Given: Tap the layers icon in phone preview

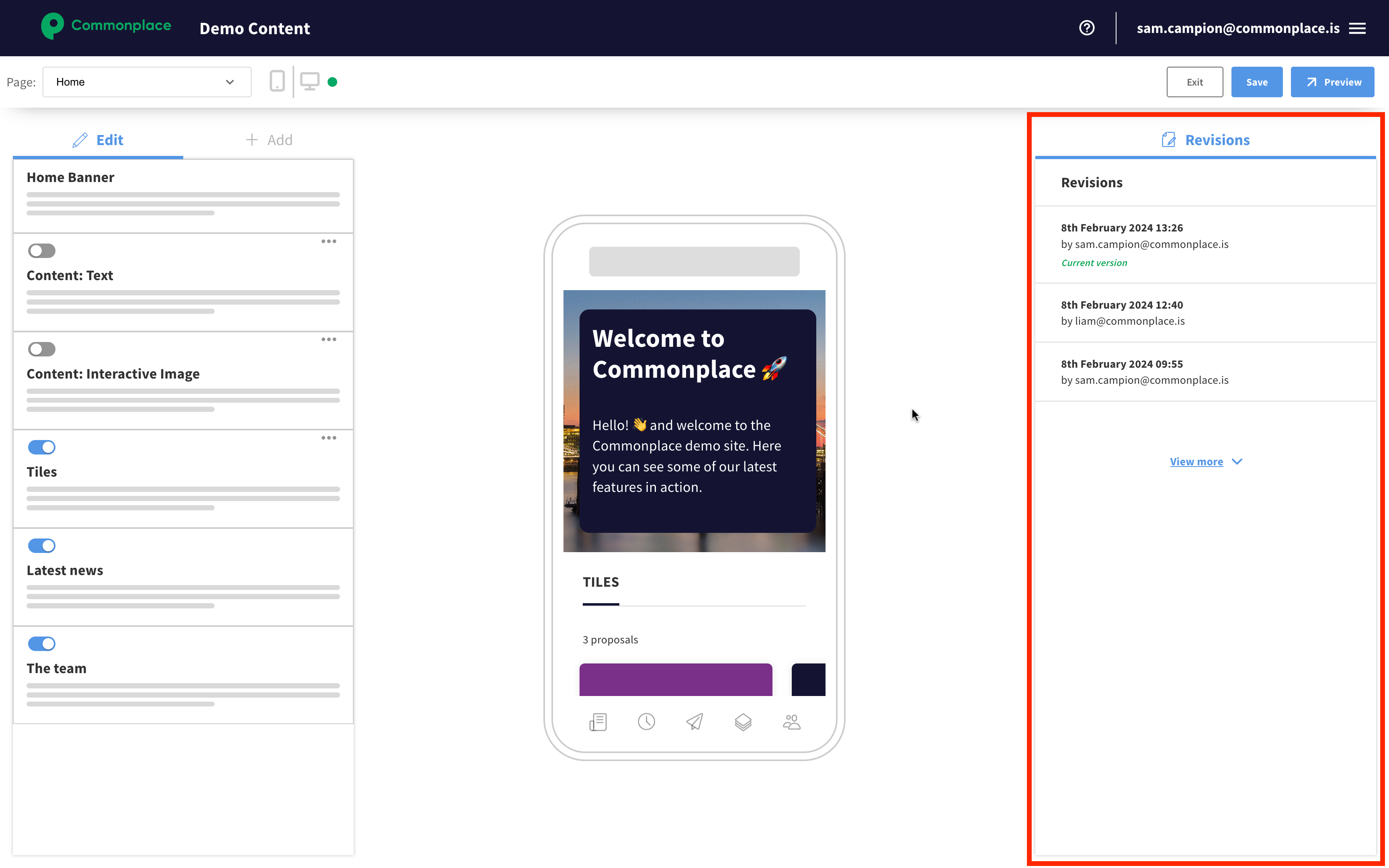Looking at the screenshot, I should [743, 722].
